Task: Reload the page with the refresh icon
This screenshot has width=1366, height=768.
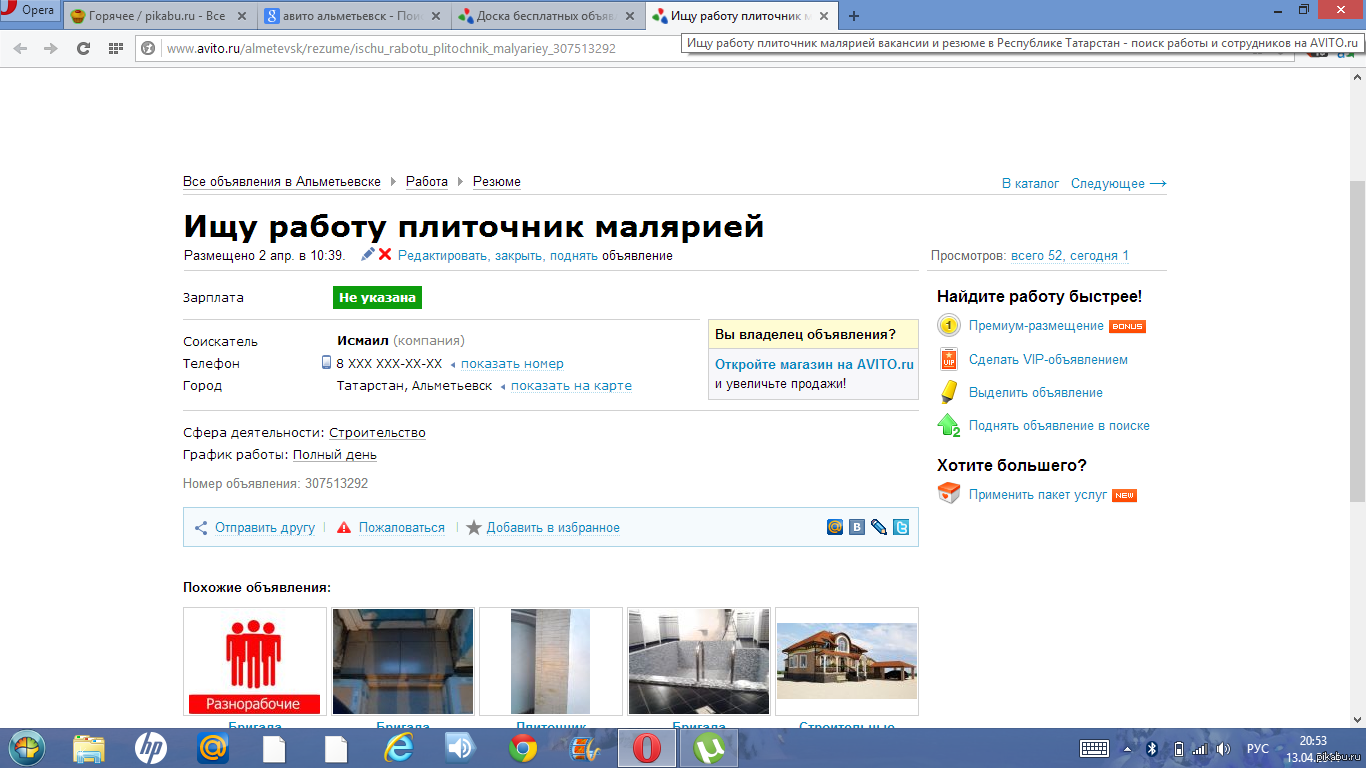Action: [x=83, y=48]
